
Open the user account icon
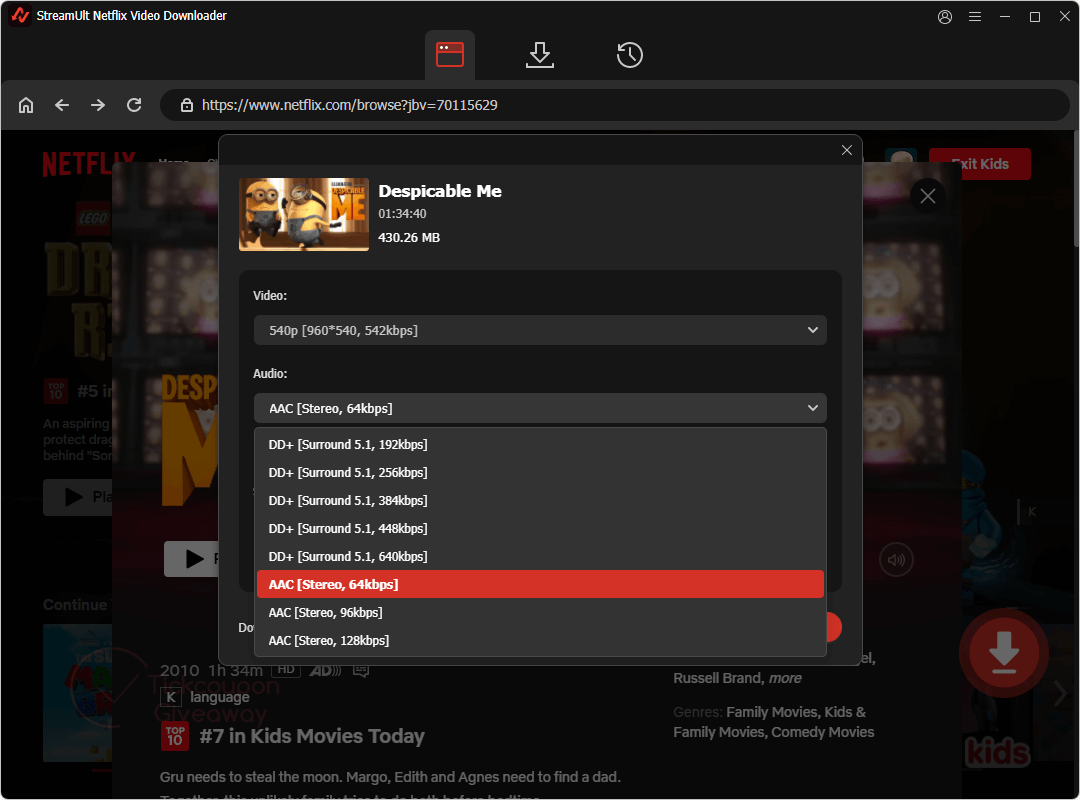pyautogui.click(x=945, y=17)
